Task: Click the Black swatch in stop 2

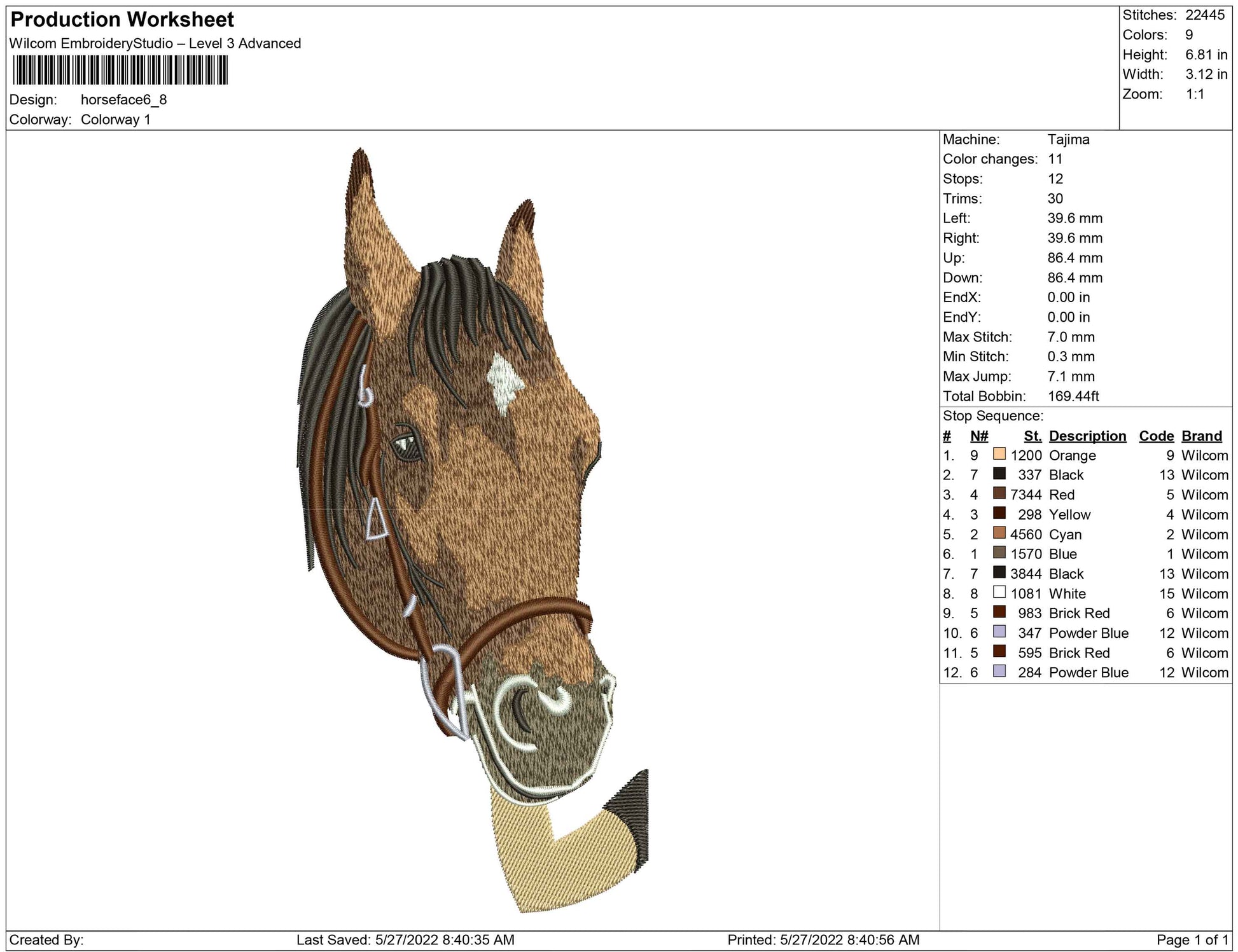Action: pyautogui.click(x=999, y=474)
